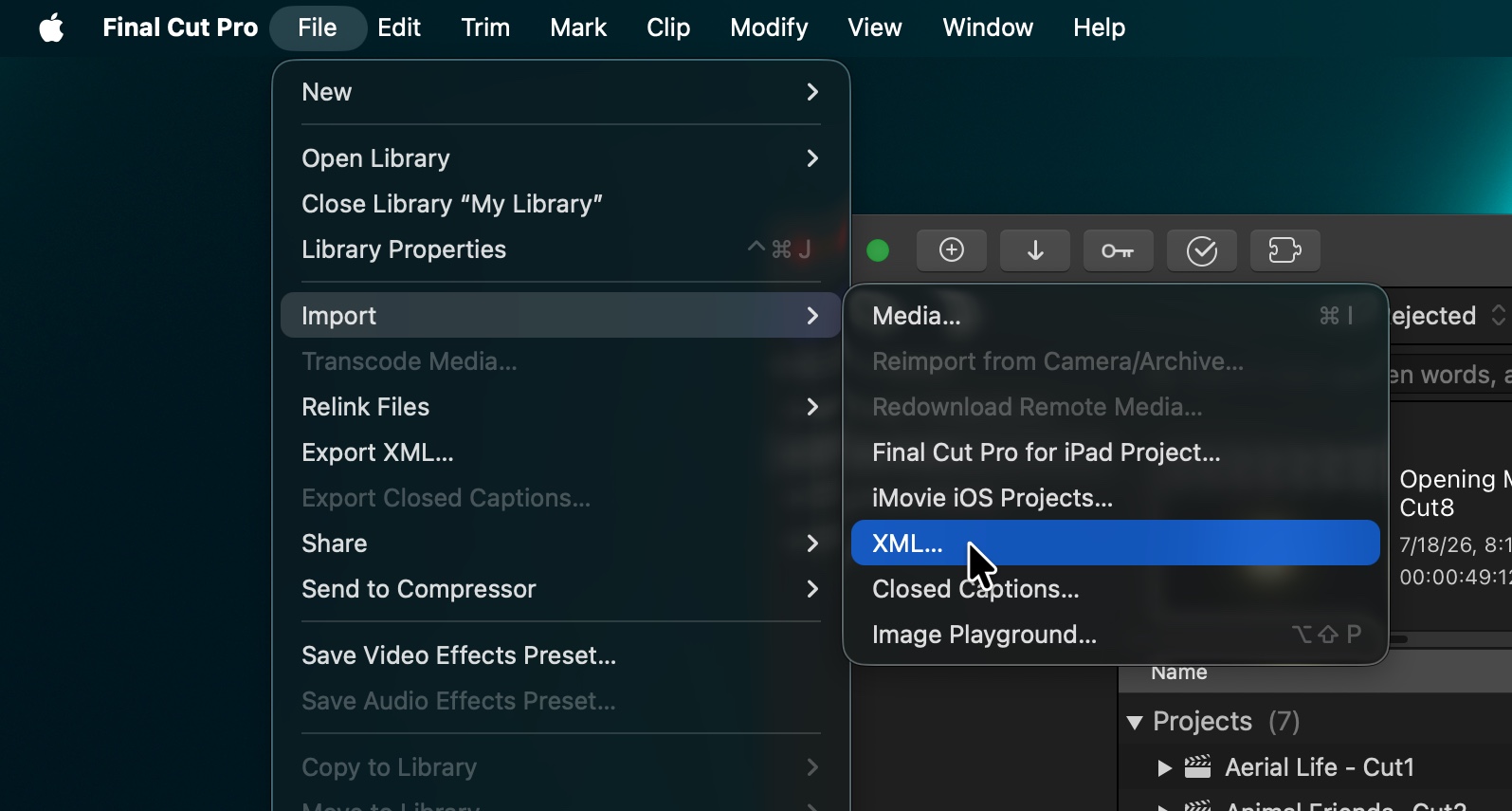Image resolution: width=1512 pixels, height=811 pixels.
Task: Open the View menu
Action: (x=875, y=28)
